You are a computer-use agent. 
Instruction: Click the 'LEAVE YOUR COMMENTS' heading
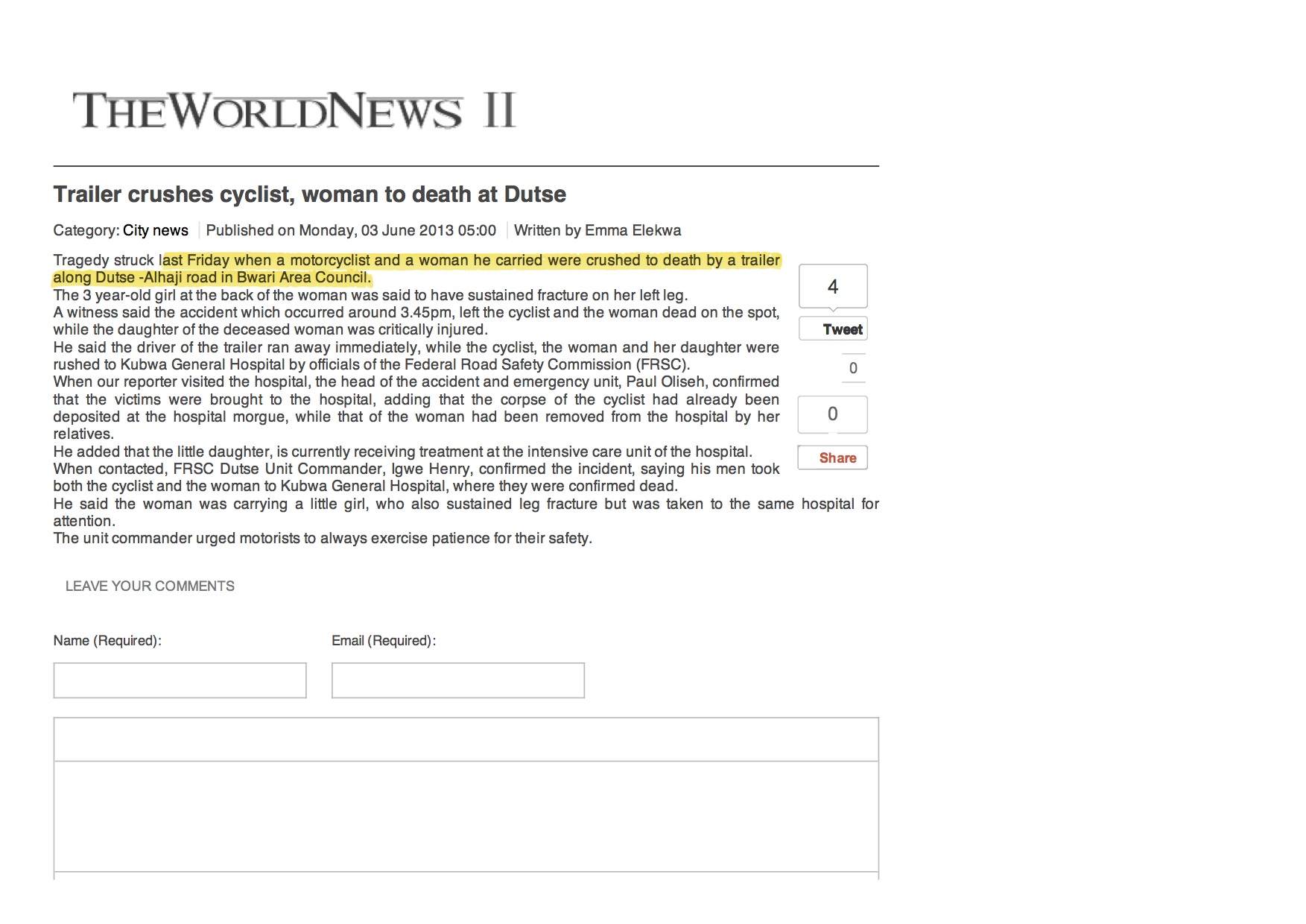[x=150, y=586]
